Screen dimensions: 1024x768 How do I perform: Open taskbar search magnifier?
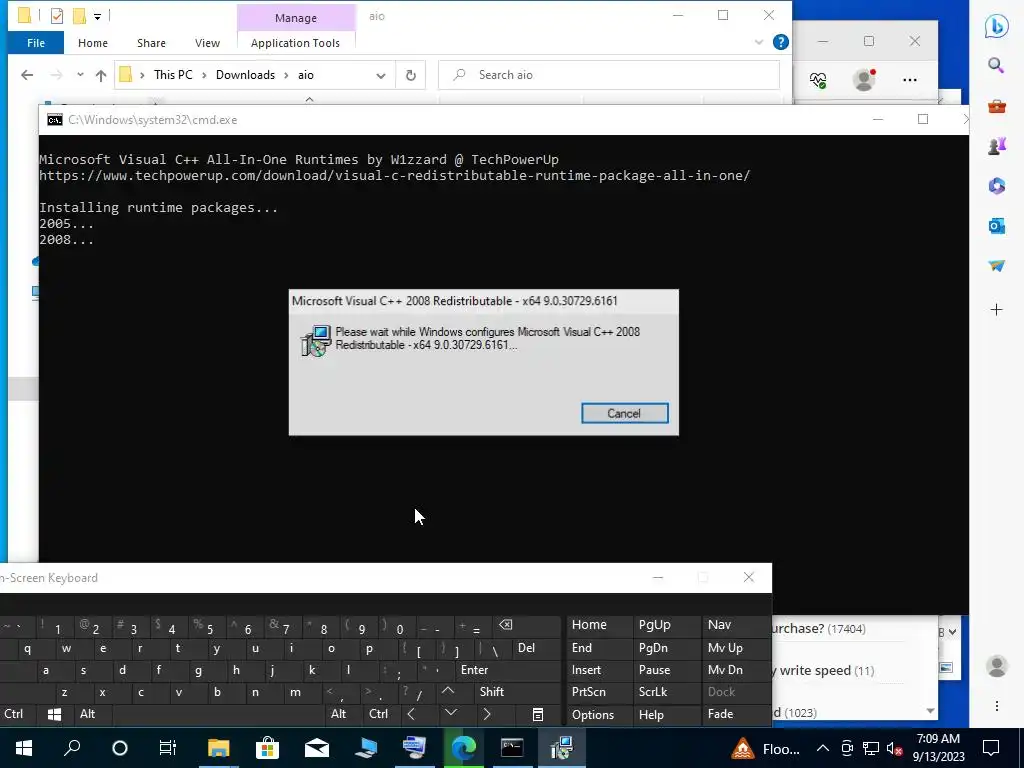coord(72,747)
